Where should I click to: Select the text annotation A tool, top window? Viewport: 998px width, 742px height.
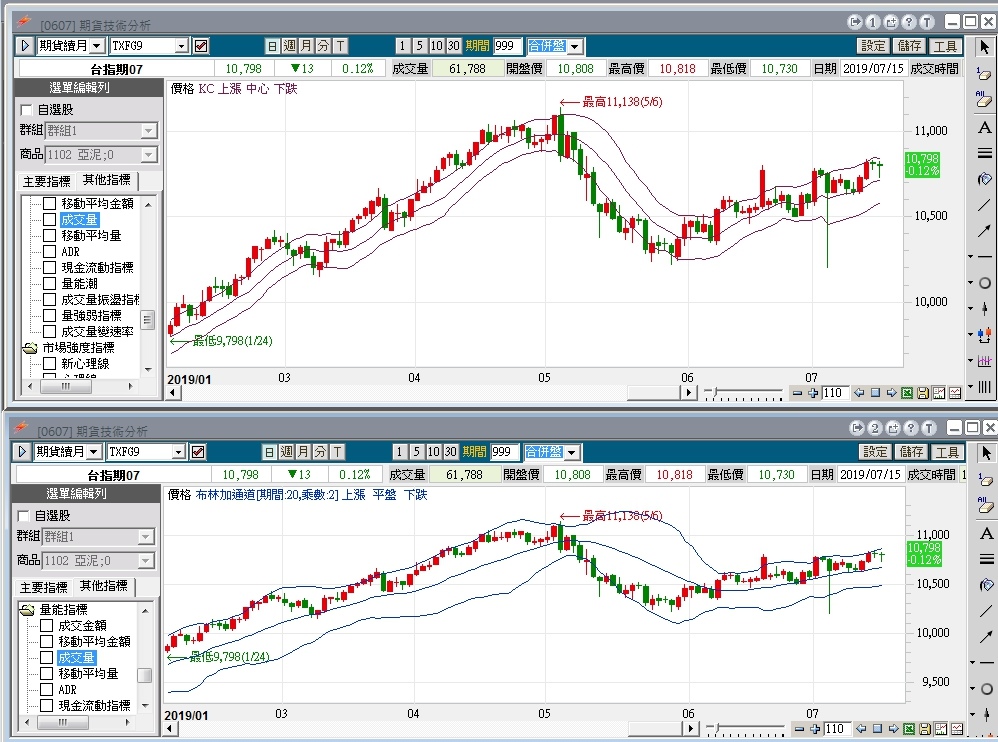[985, 128]
